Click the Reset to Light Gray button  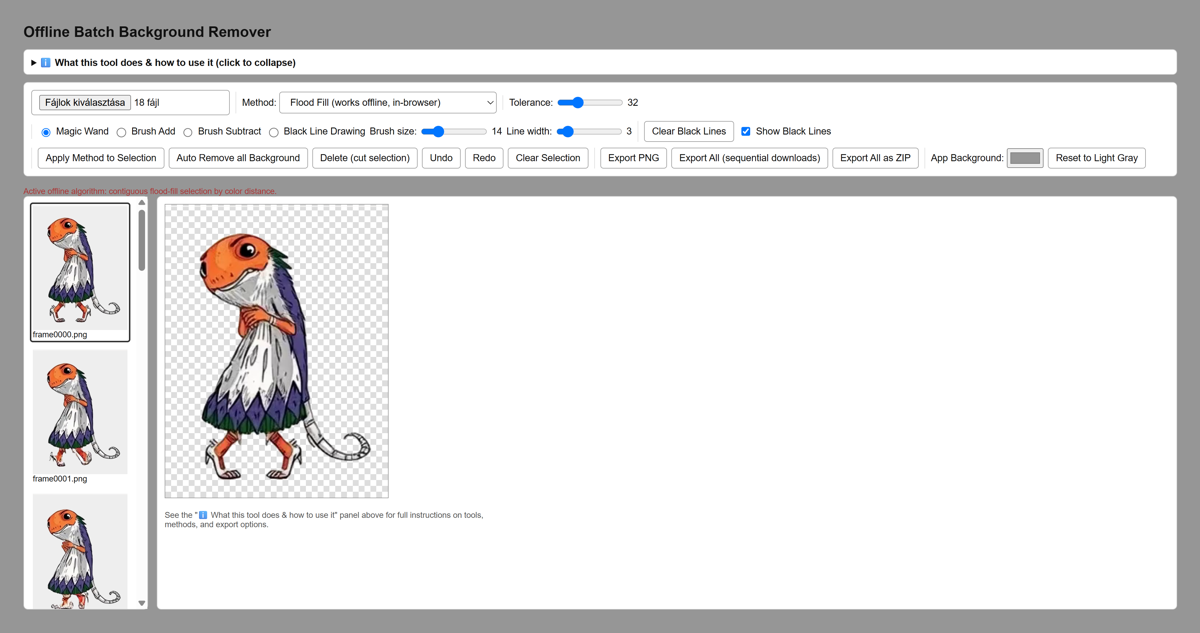1096,158
